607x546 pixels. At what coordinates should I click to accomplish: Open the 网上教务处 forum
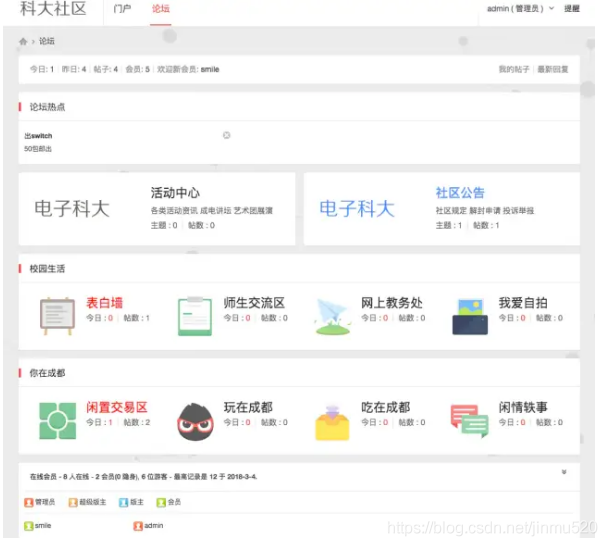(x=391, y=303)
